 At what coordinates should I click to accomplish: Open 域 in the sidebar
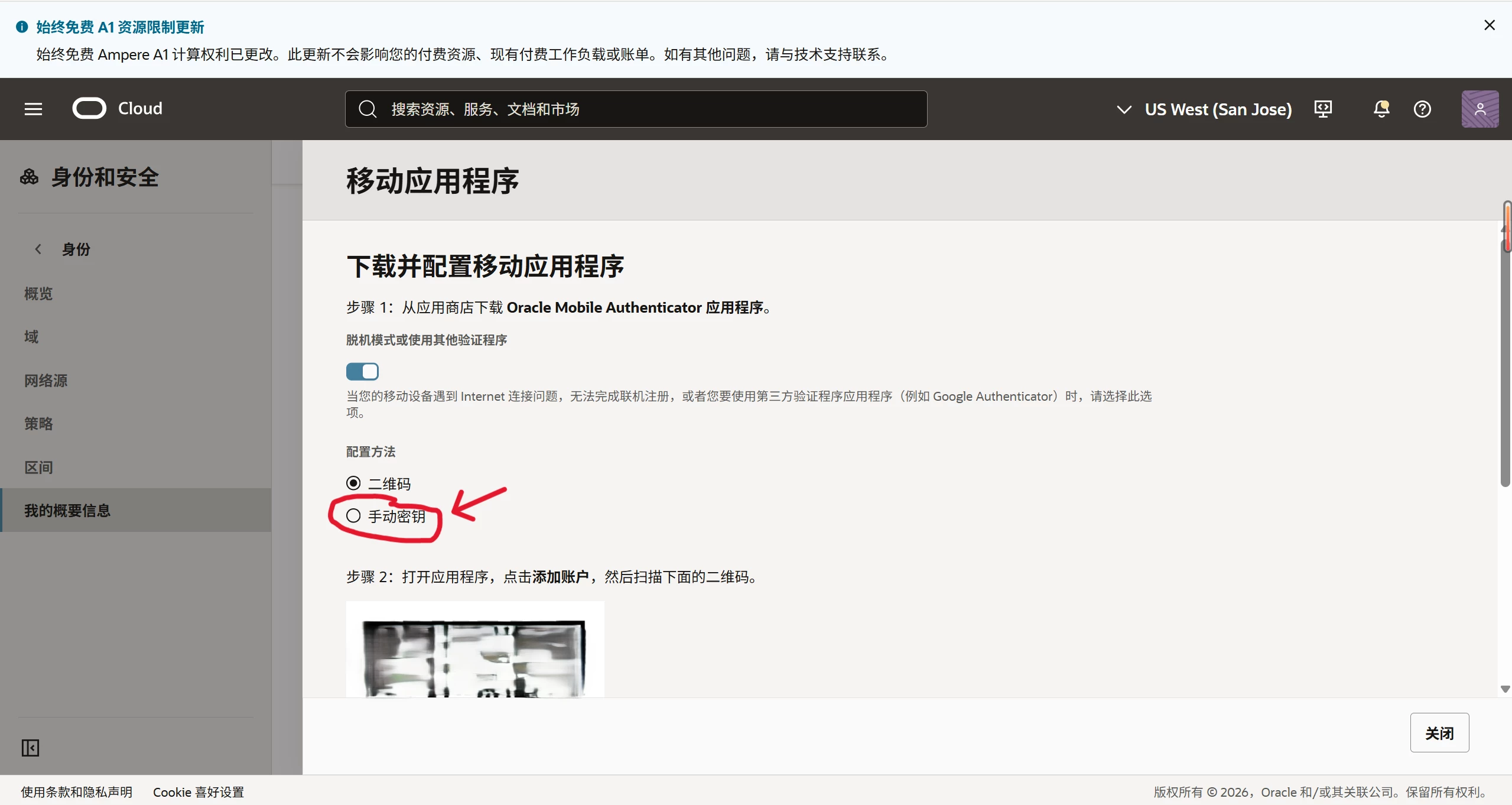31,337
